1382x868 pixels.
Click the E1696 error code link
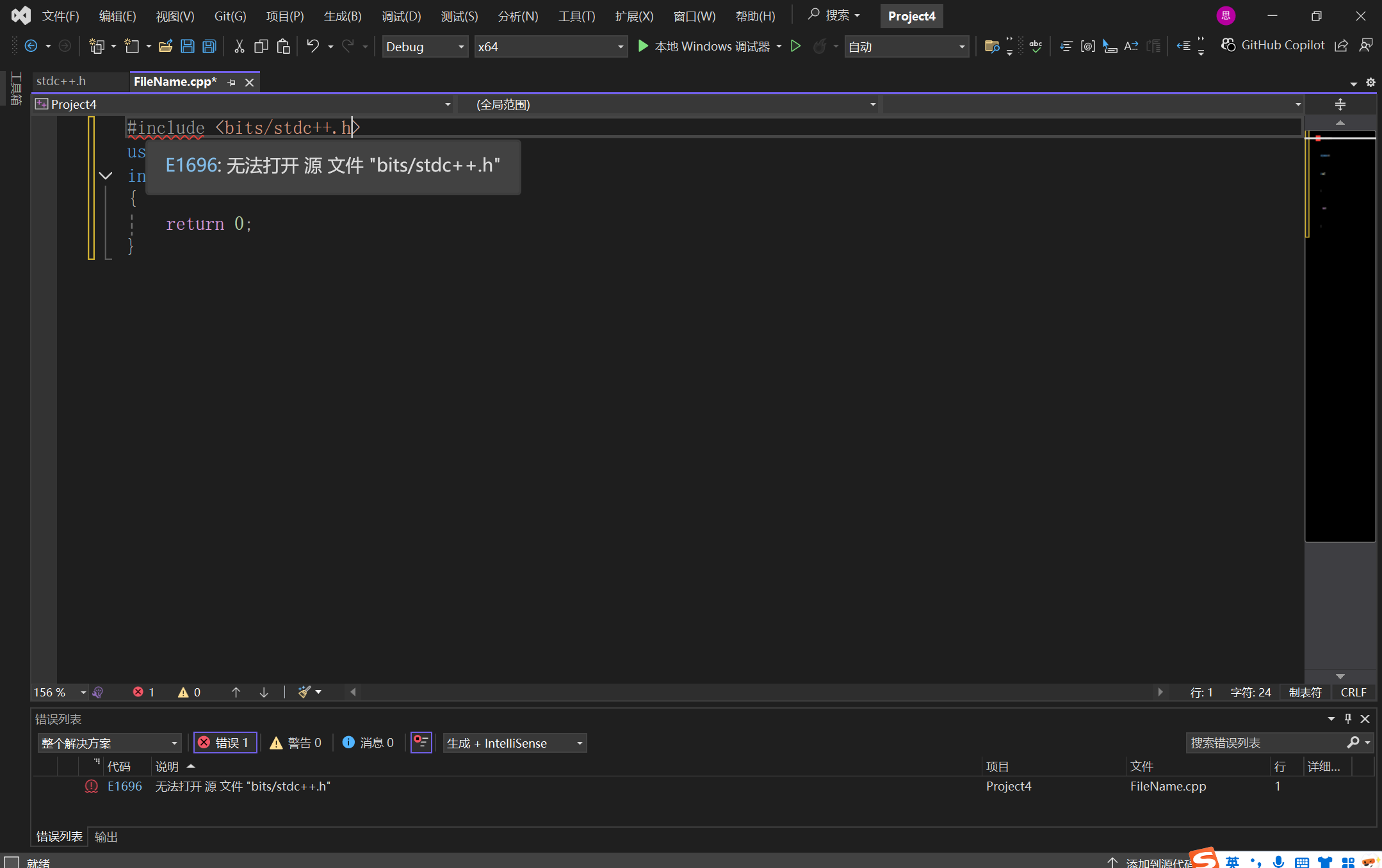[x=124, y=786]
